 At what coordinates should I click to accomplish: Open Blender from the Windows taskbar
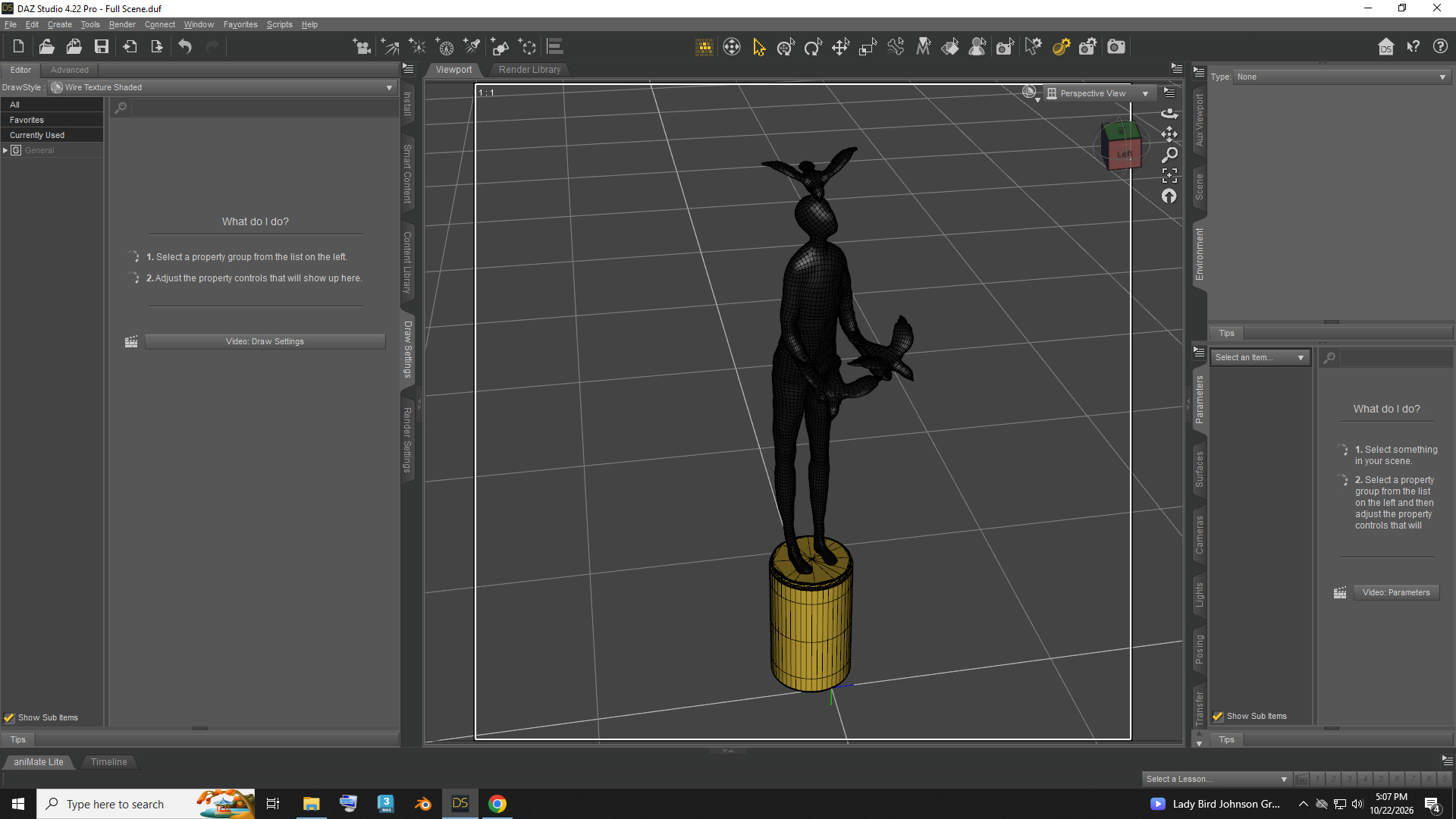(x=423, y=804)
